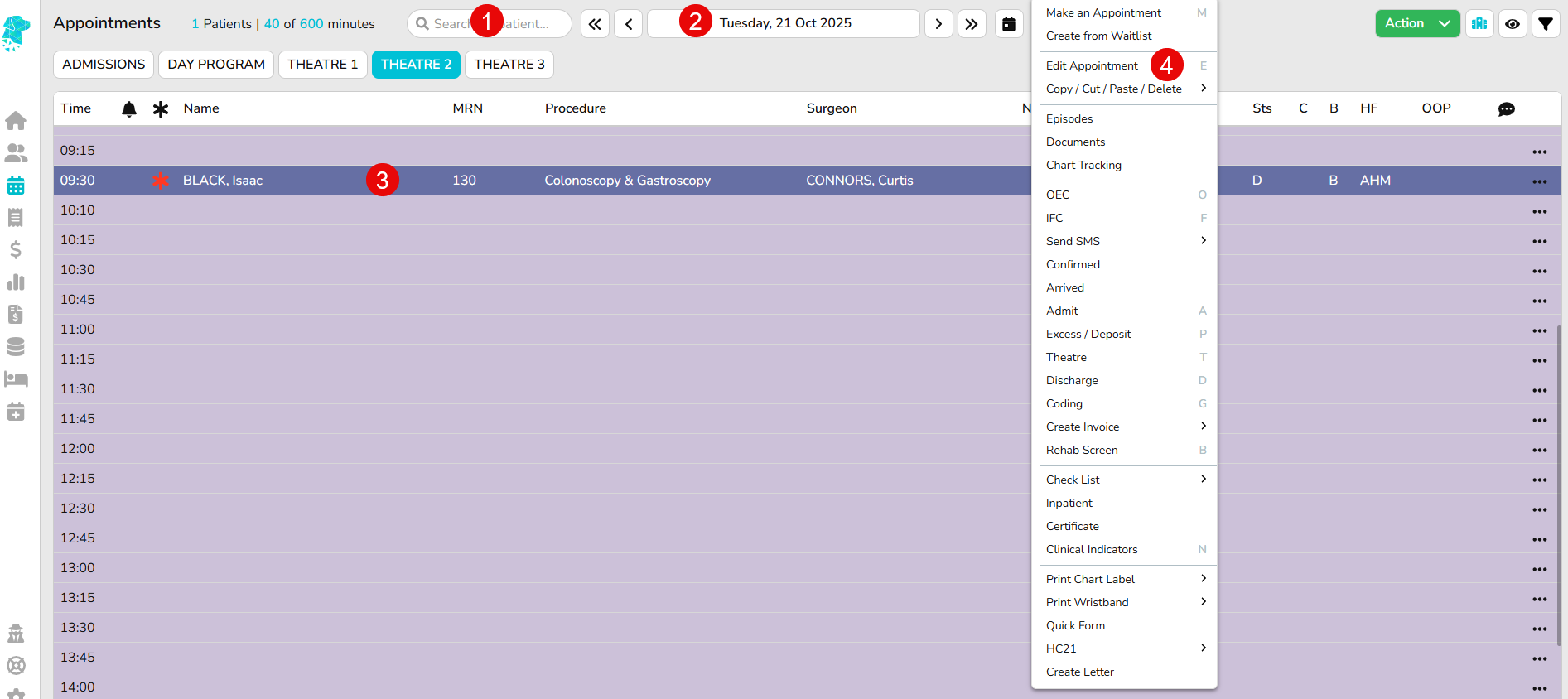Open patient BLACK, Isaac link
The width and height of the screenshot is (1568, 699).
[222, 181]
